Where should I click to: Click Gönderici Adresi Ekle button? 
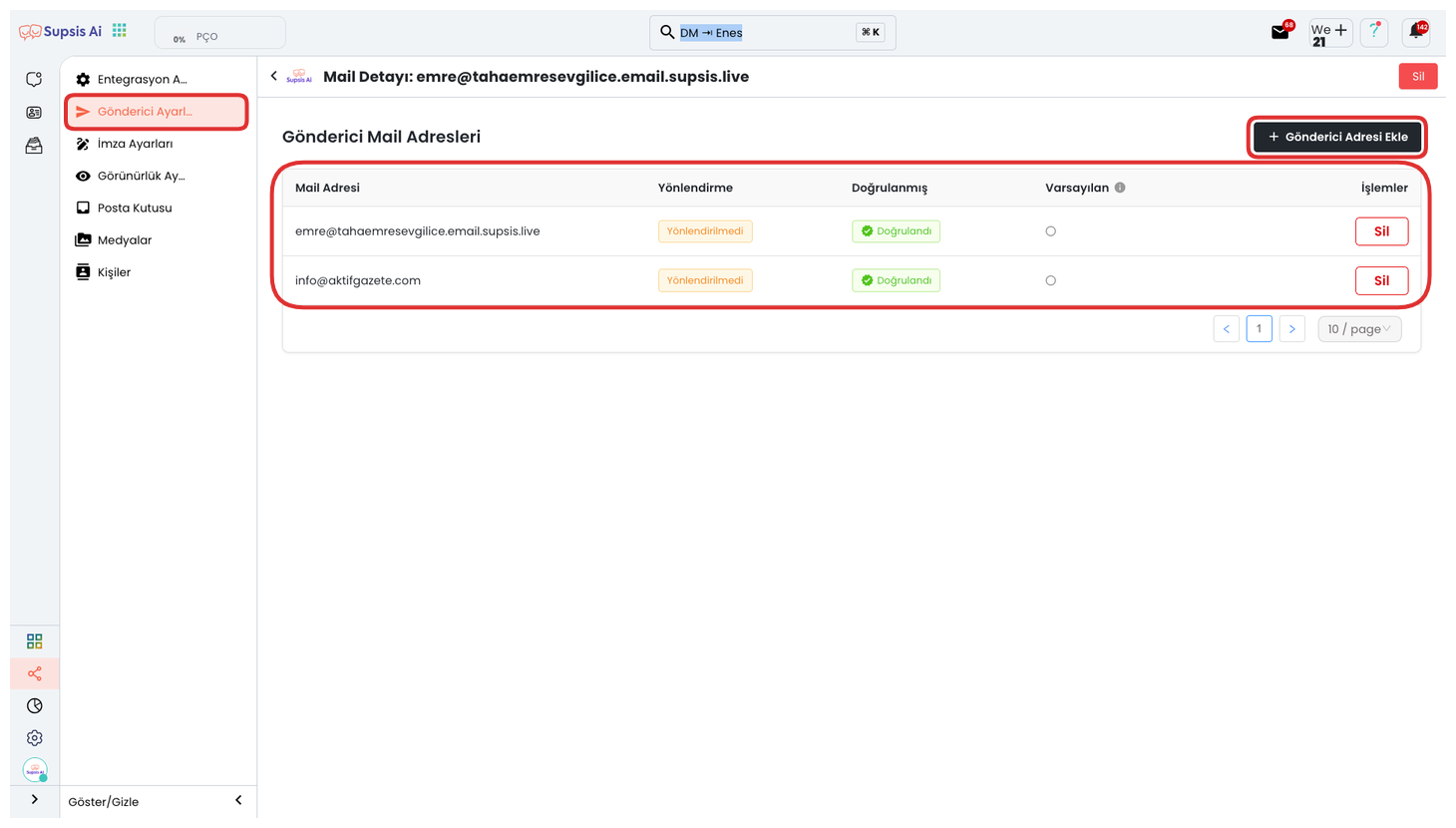[1337, 137]
